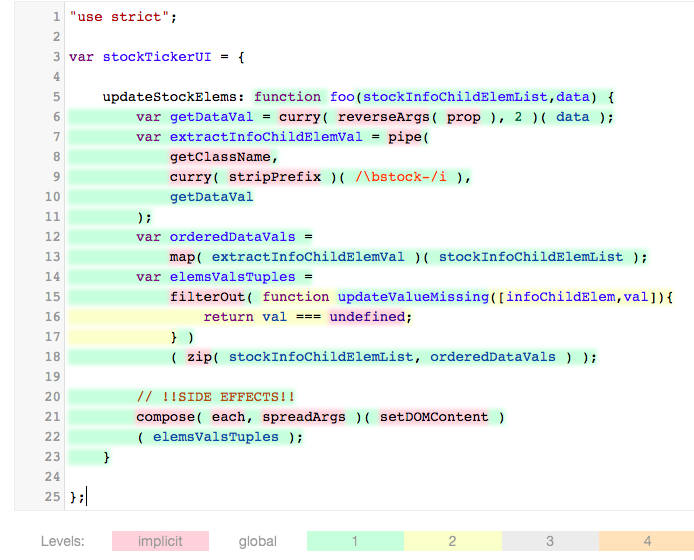
Task: Click reverseArgs on line 6
Action: (x=383, y=117)
